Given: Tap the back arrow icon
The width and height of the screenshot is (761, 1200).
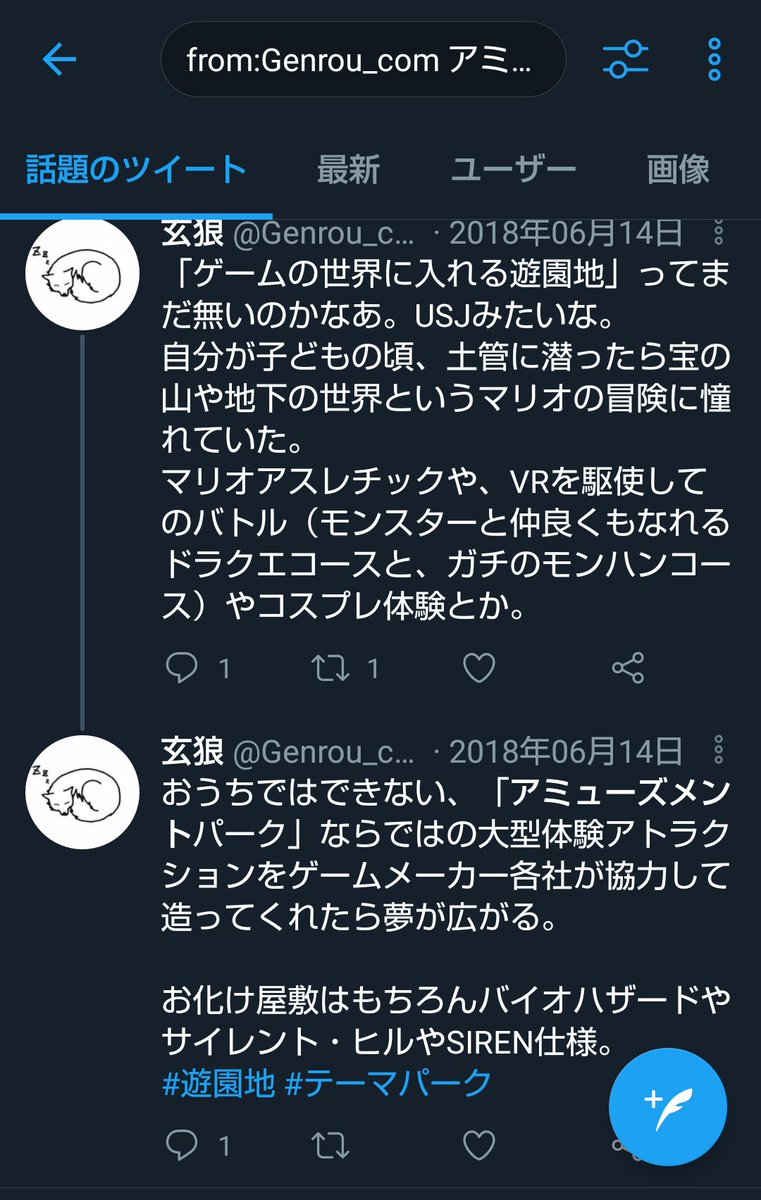Looking at the screenshot, I should (59, 61).
